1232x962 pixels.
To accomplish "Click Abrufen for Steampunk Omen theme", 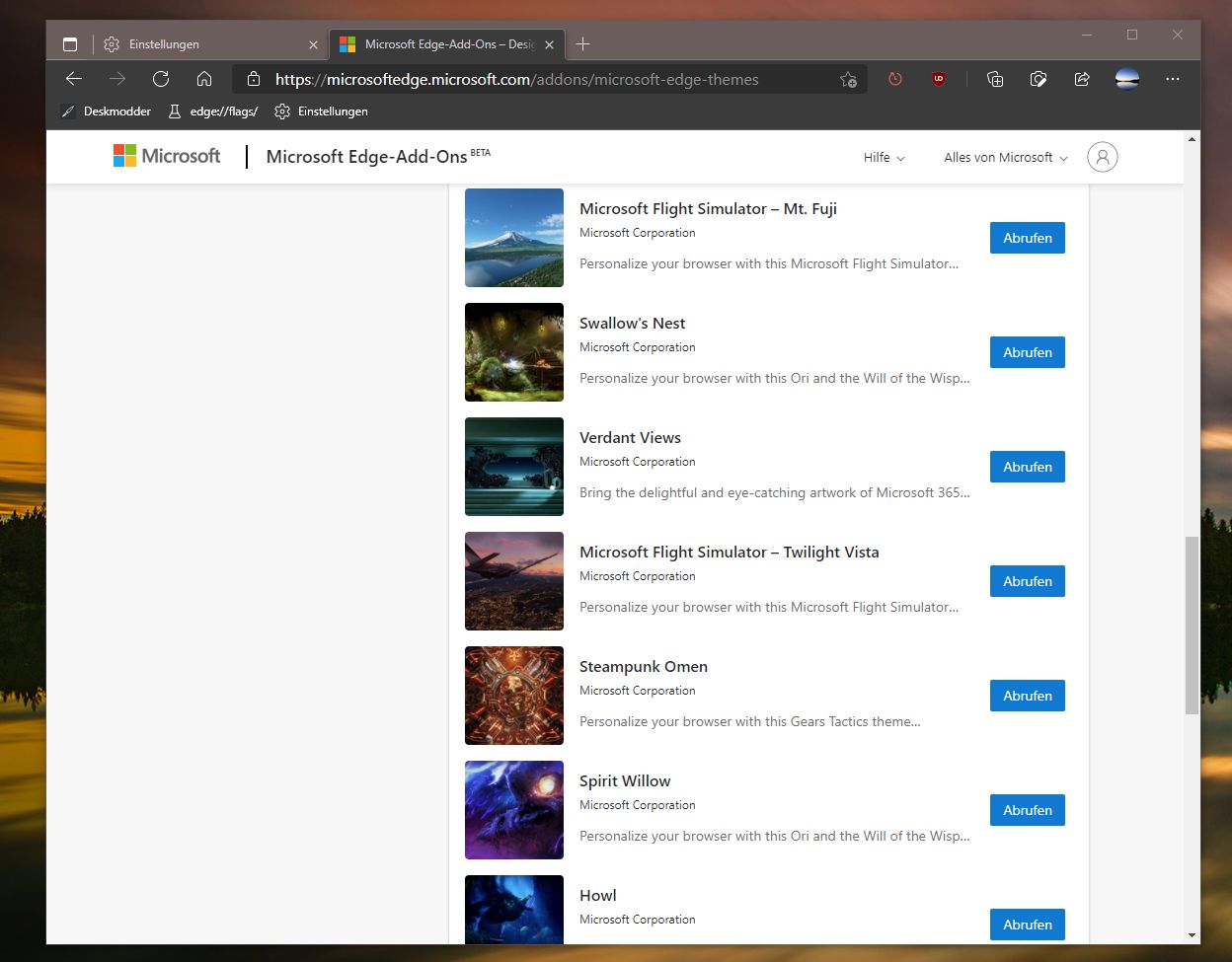I will tap(1028, 696).
